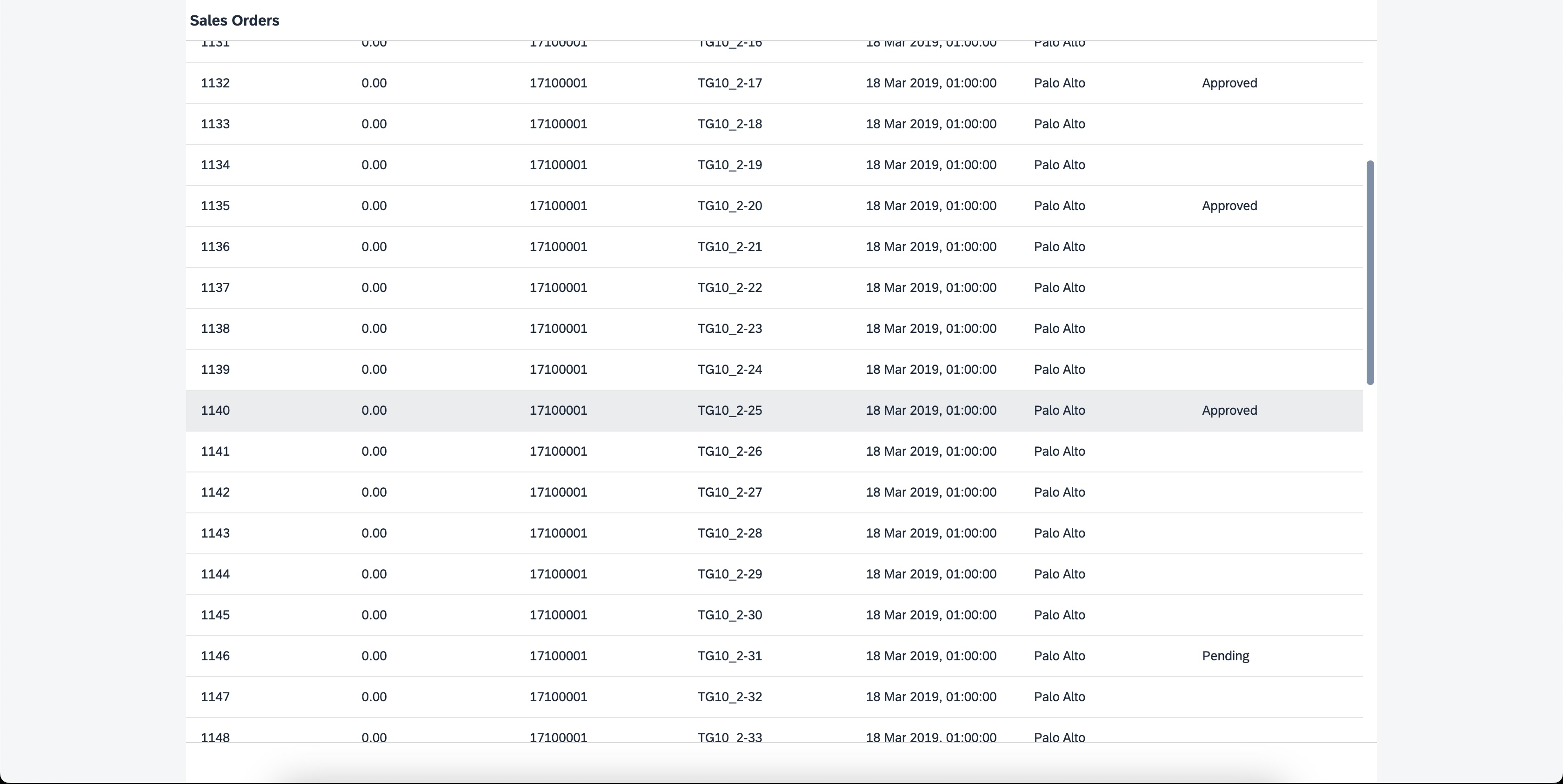
Task: Select sales order 1145
Action: pyautogui.click(x=215, y=615)
